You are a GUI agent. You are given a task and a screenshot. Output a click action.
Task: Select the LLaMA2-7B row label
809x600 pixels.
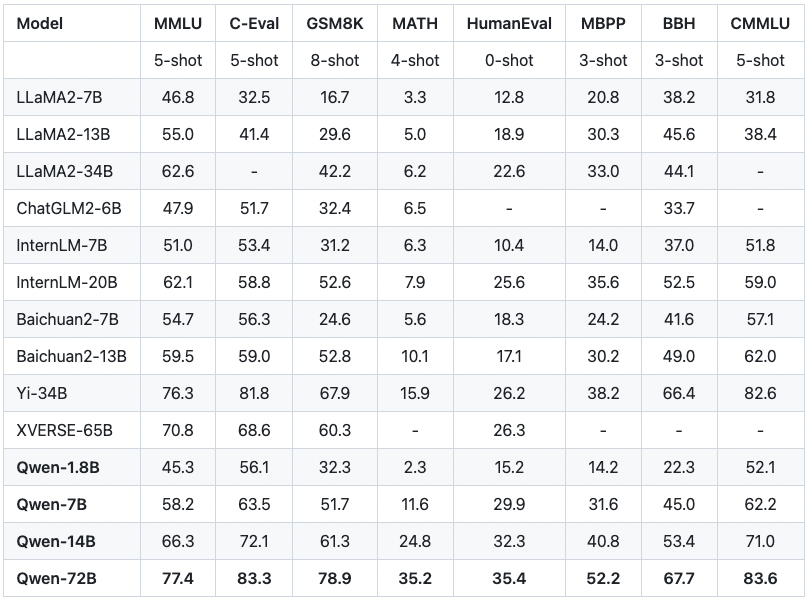57,97
